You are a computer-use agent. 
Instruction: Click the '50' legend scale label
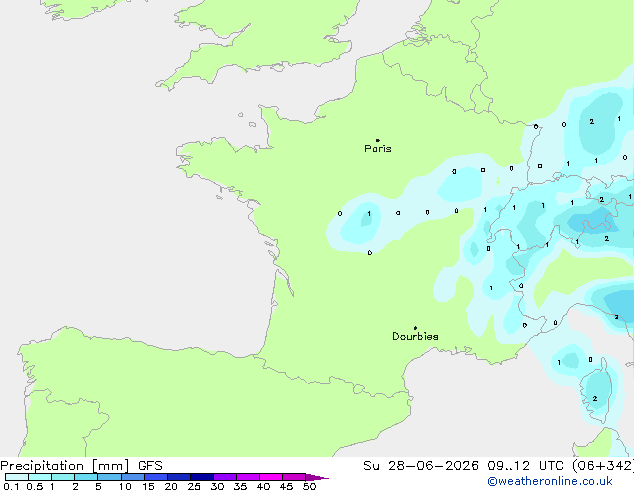pyautogui.click(x=309, y=486)
